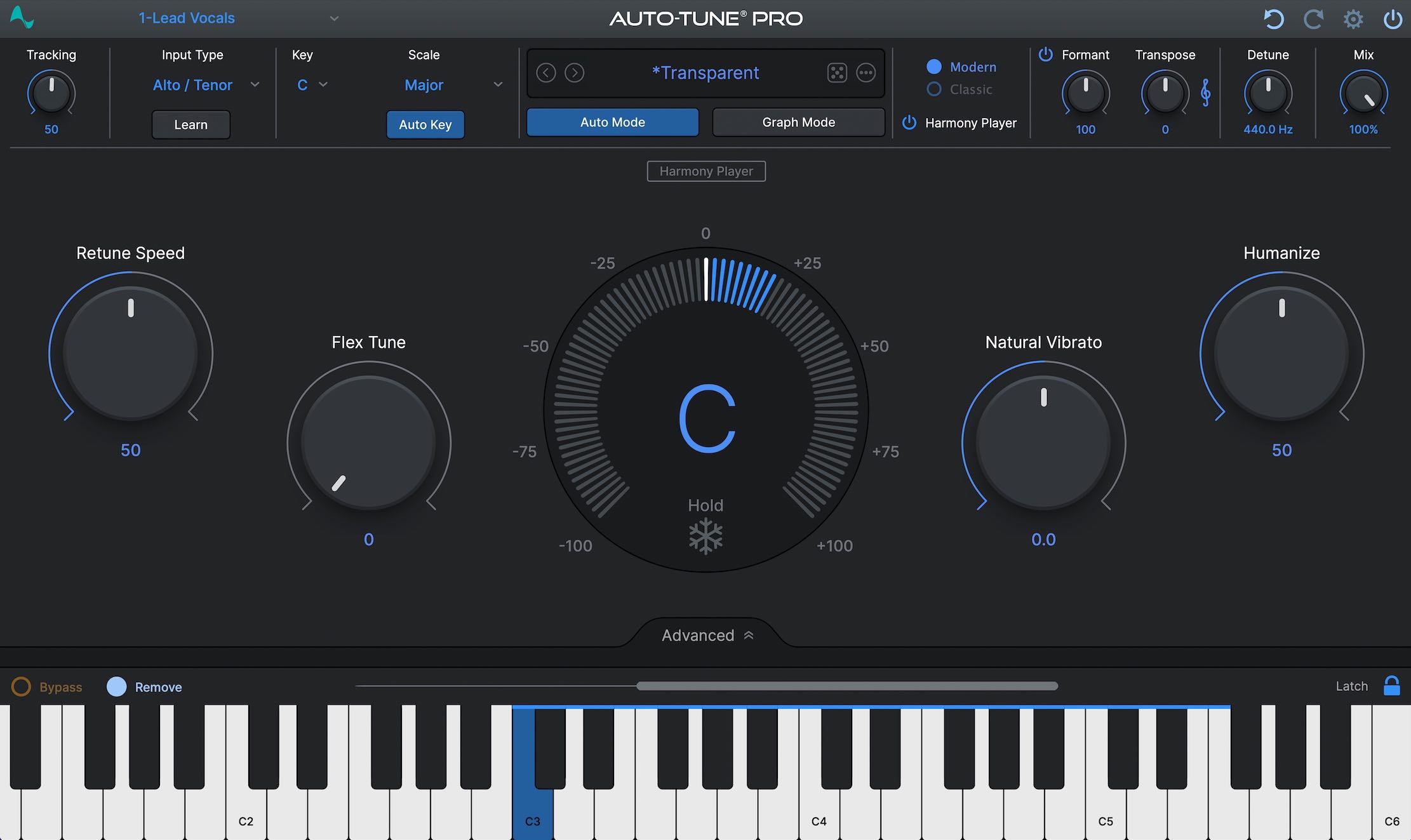1411x840 pixels.
Task: Click the keyboard range scrollbar
Action: pyautogui.click(x=847, y=686)
